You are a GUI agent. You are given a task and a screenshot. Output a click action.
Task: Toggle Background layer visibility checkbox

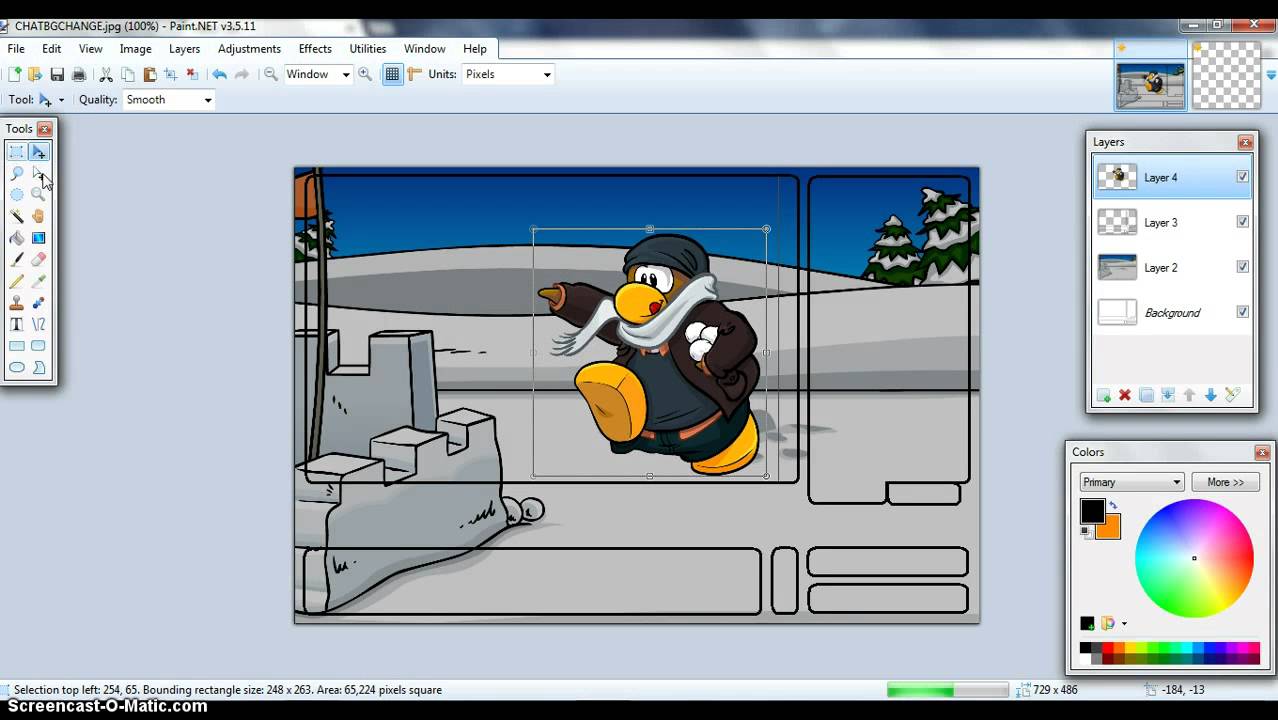(x=1242, y=311)
